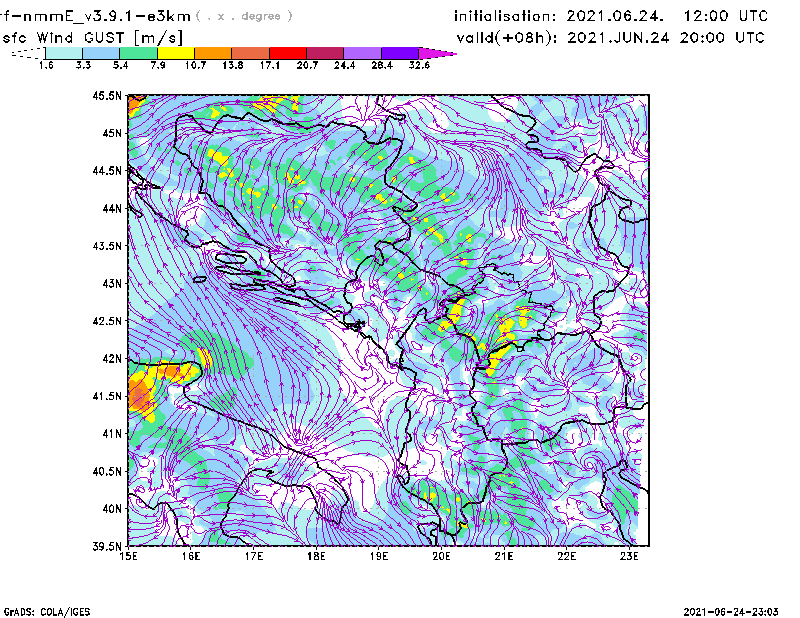Click the red legend swatch between 17.1 and 20.7
800x618 pixels.
(x=288, y=53)
